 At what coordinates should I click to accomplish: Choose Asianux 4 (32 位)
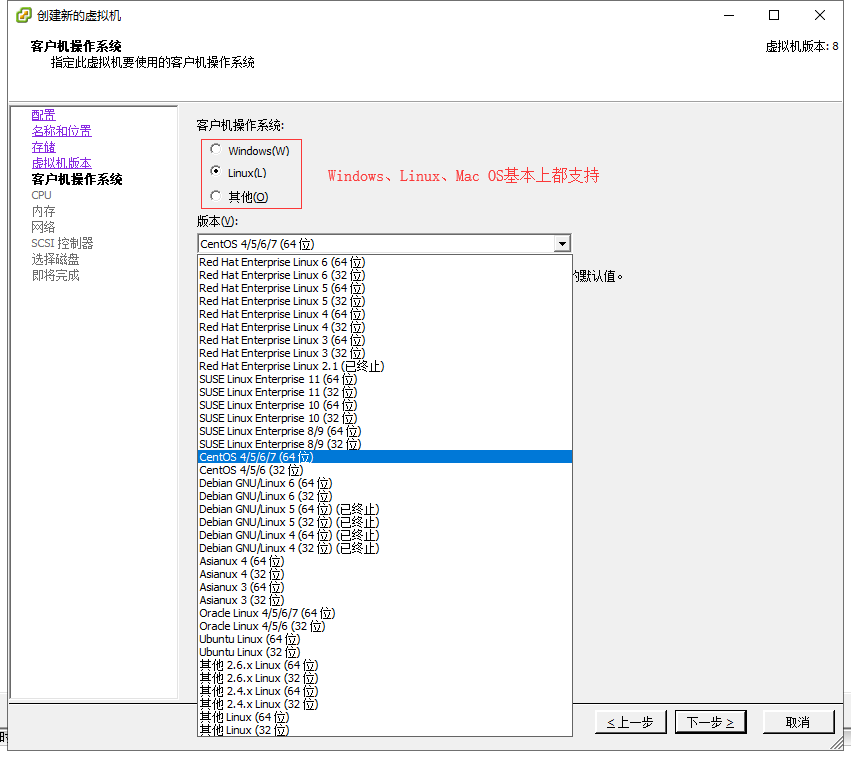click(385, 575)
